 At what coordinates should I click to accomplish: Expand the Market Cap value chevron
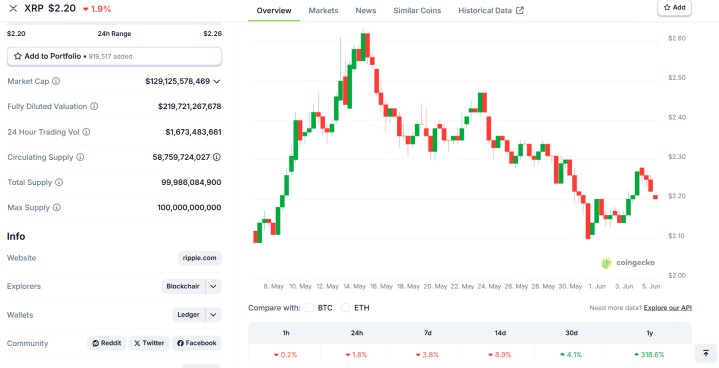click(217, 81)
